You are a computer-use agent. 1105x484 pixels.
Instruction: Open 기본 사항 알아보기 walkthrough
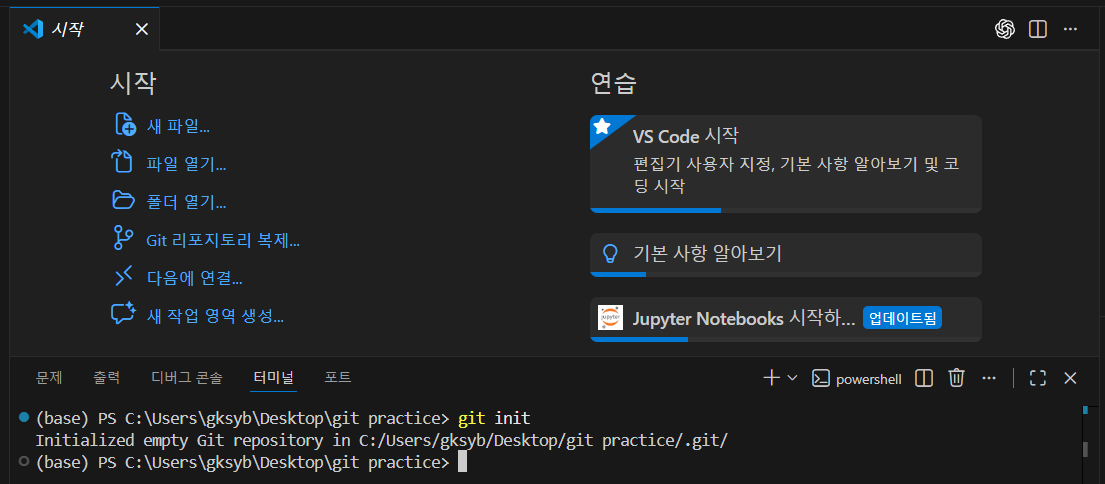pyautogui.click(x=786, y=255)
